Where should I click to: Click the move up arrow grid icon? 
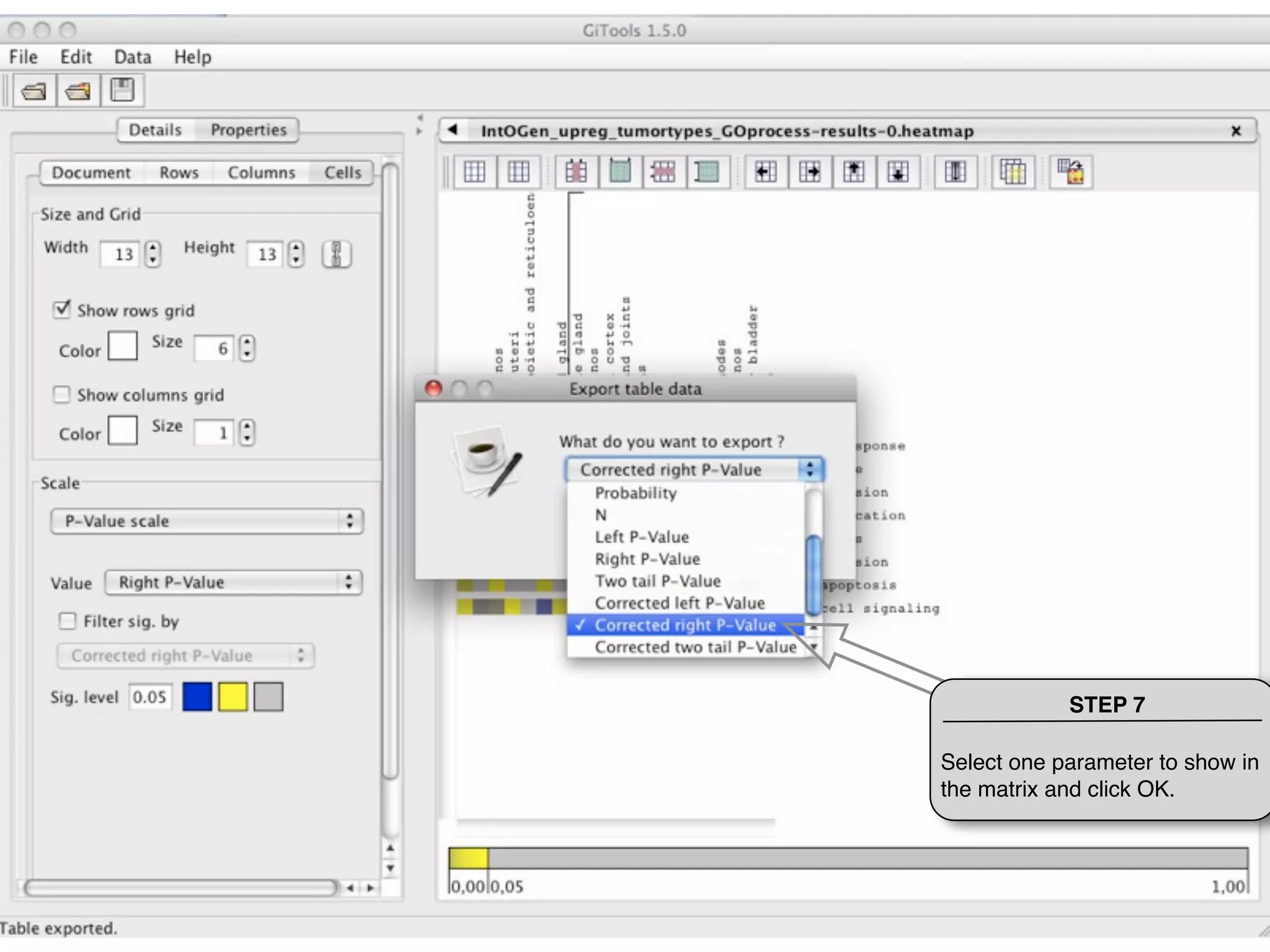click(854, 171)
